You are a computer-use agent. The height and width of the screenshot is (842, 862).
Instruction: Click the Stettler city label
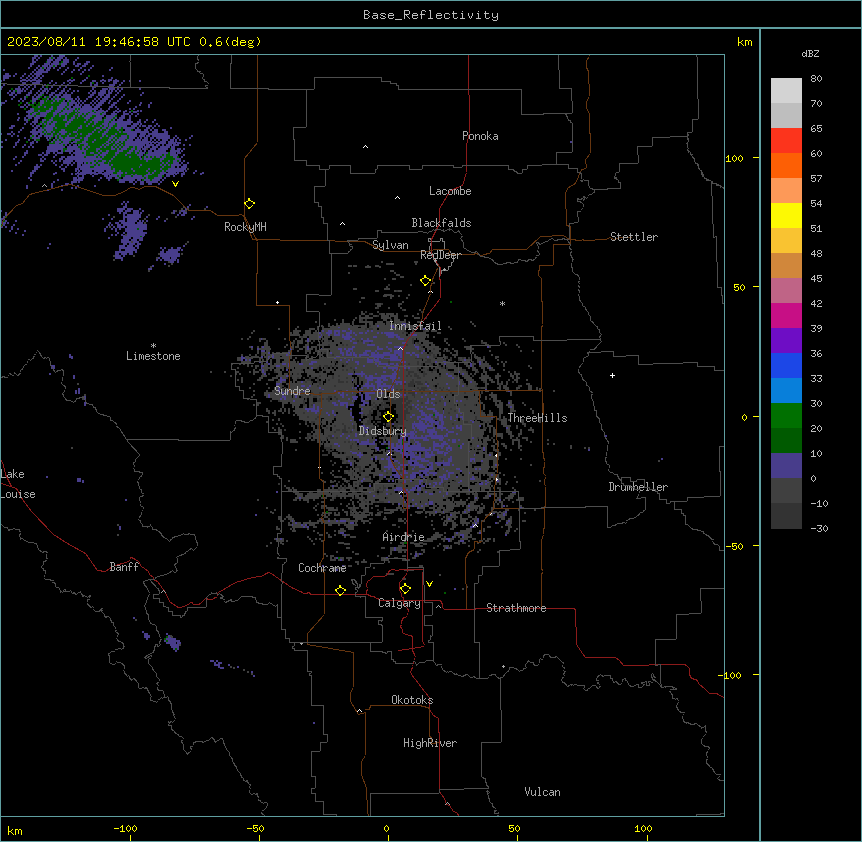point(634,237)
